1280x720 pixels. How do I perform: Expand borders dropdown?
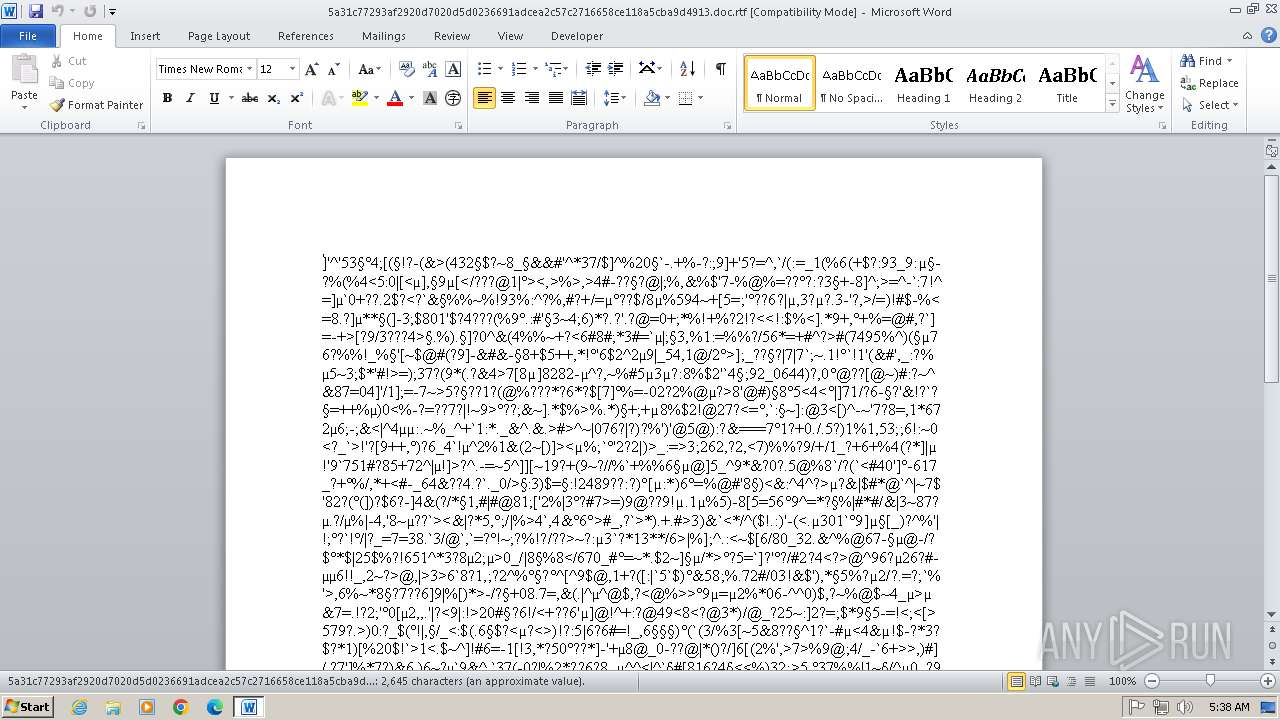(700, 98)
